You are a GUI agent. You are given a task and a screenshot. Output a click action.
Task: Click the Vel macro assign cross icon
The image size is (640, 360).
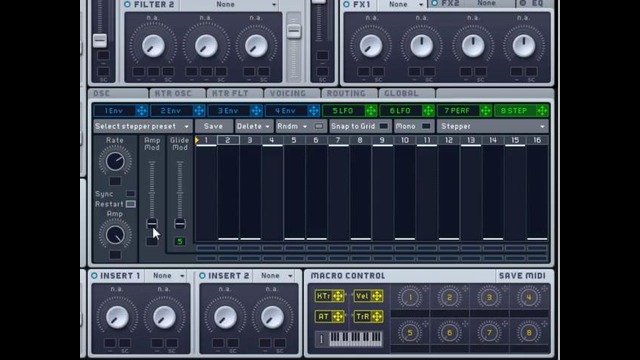(x=377, y=296)
